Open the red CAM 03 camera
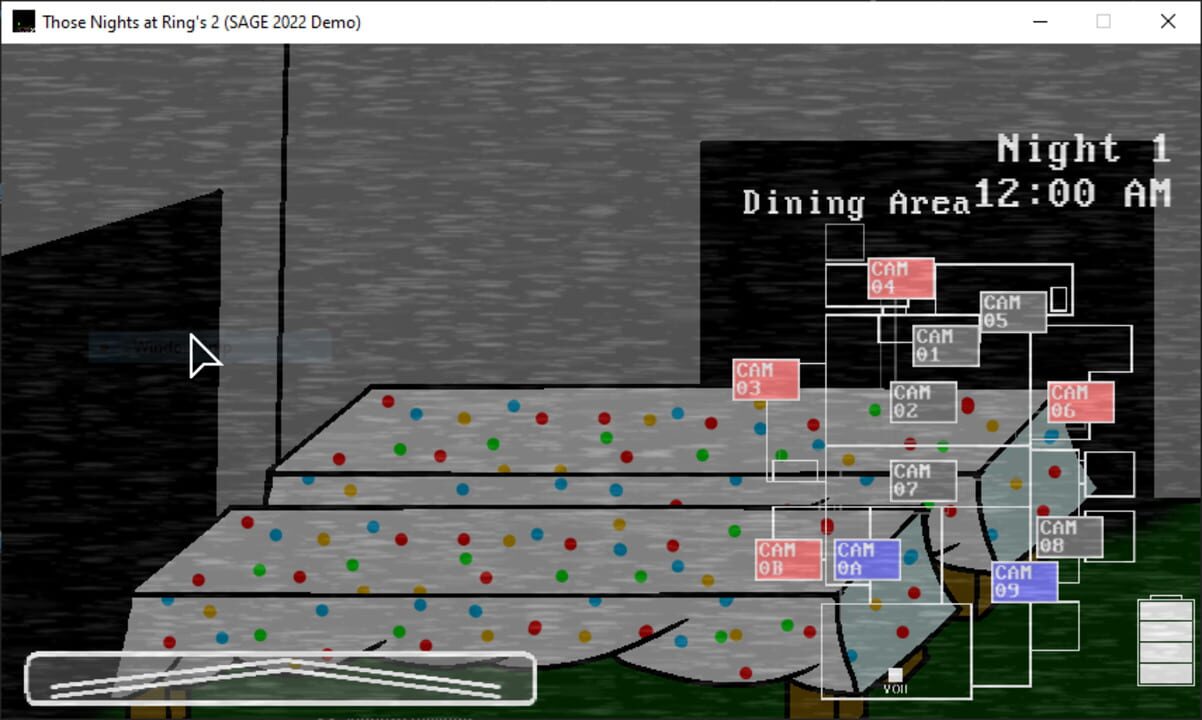The width and height of the screenshot is (1202, 720). pyautogui.click(x=766, y=379)
